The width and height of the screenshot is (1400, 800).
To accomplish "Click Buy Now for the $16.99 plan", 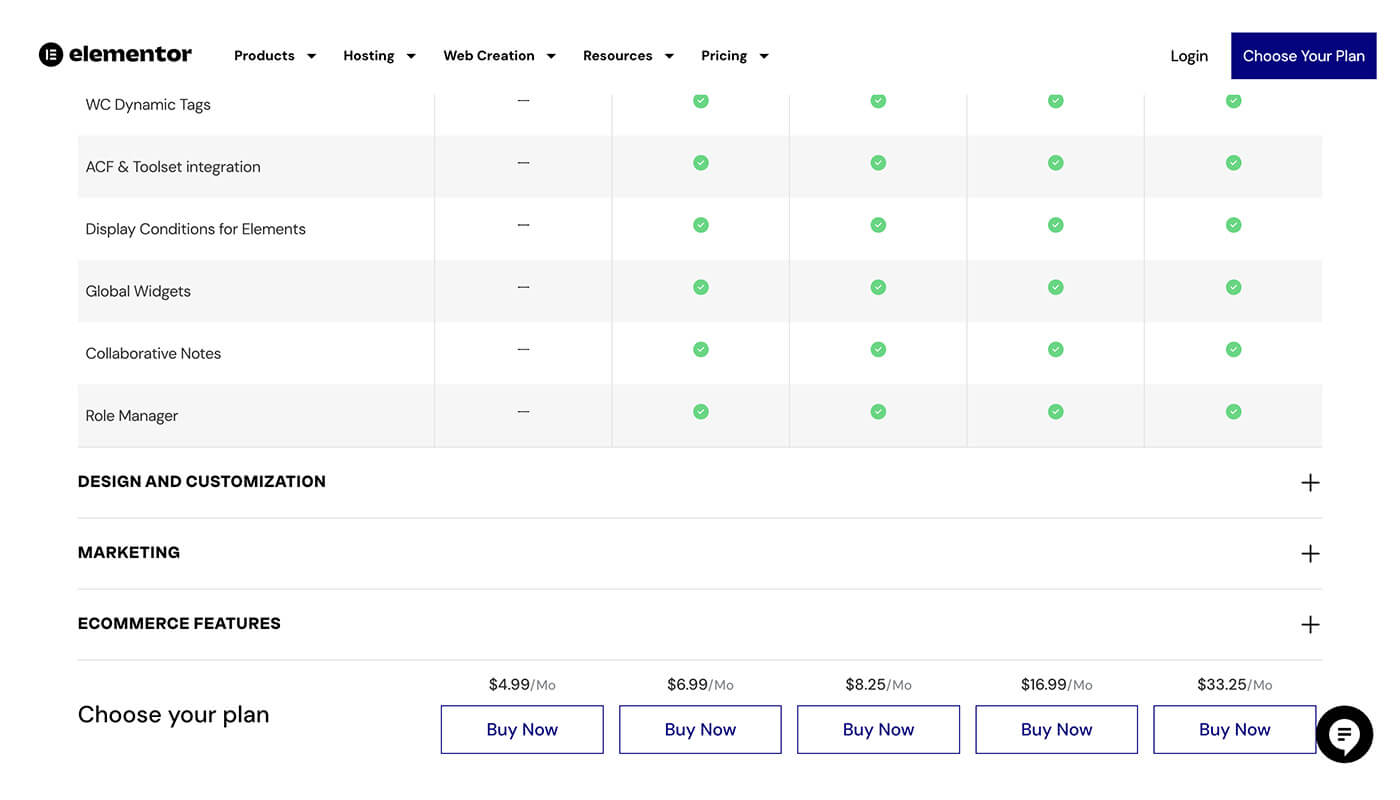I will coord(1056,729).
